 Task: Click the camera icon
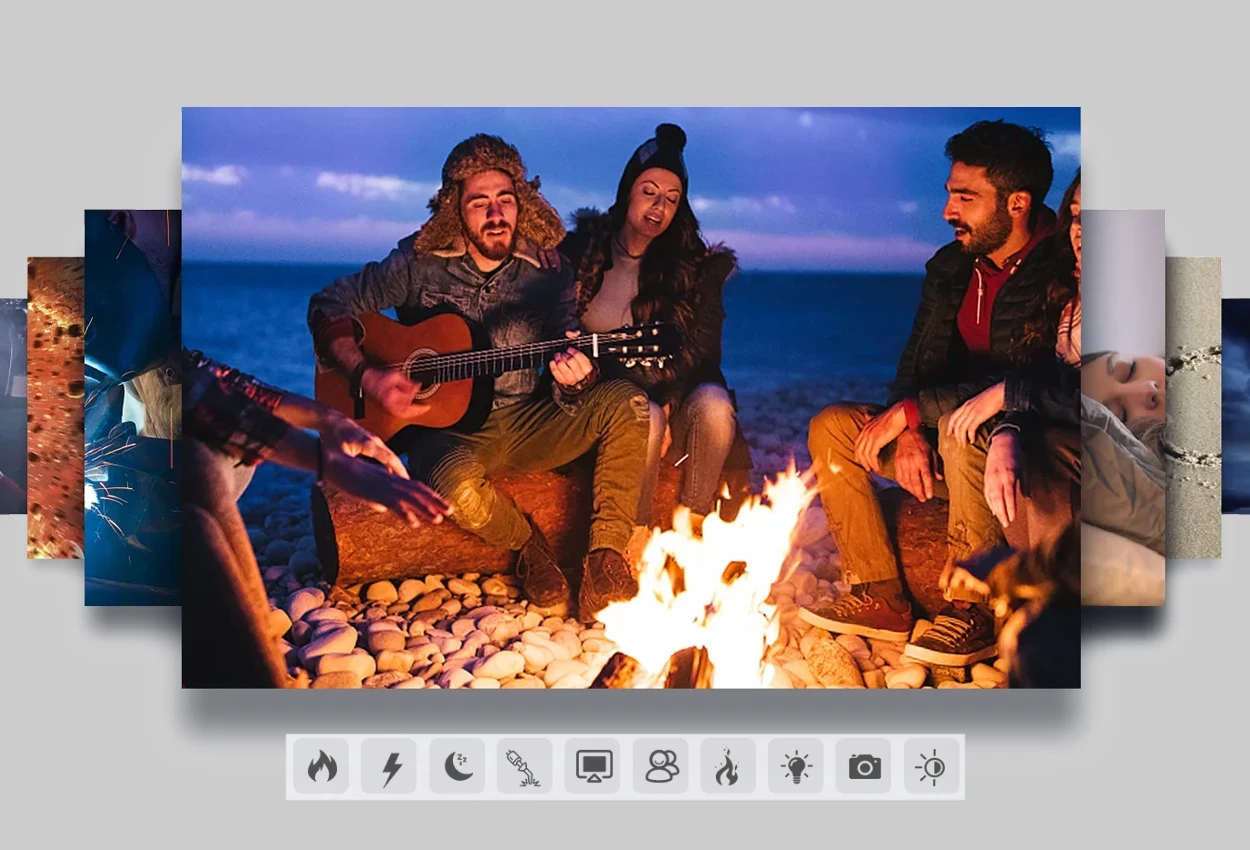pyautogui.click(x=864, y=767)
